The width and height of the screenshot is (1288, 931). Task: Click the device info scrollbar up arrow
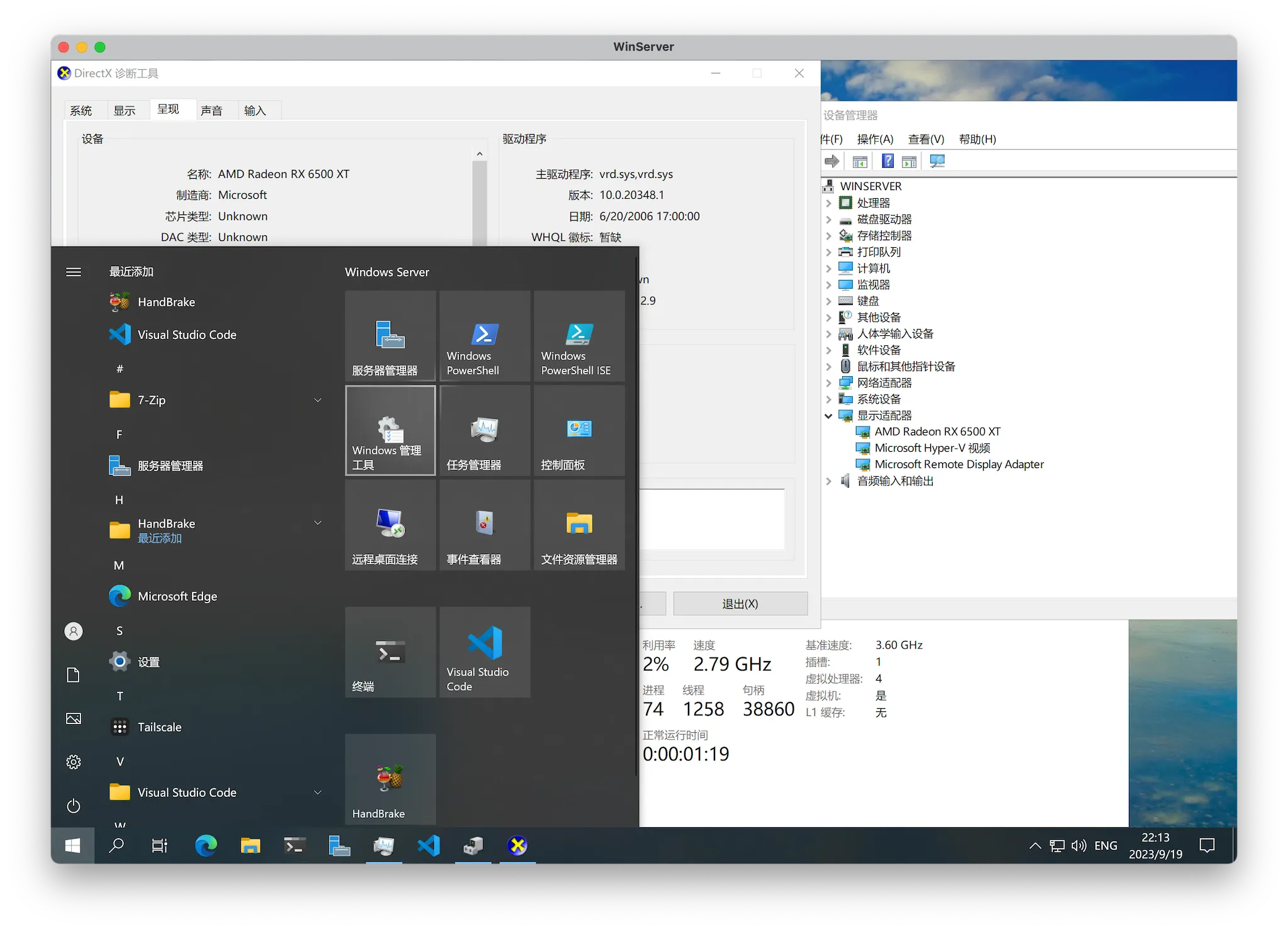click(x=479, y=153)
